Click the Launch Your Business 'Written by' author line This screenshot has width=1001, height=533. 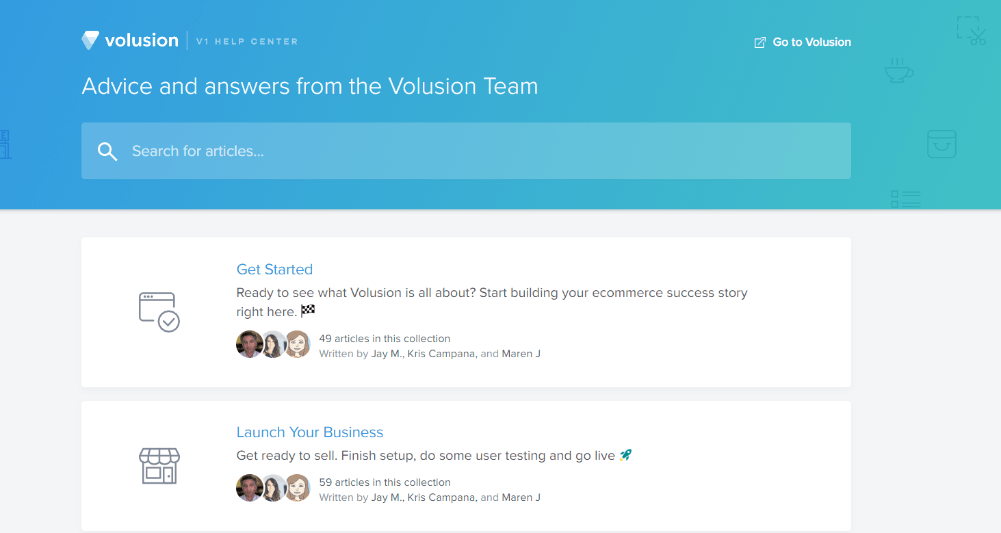click(430, 497)
